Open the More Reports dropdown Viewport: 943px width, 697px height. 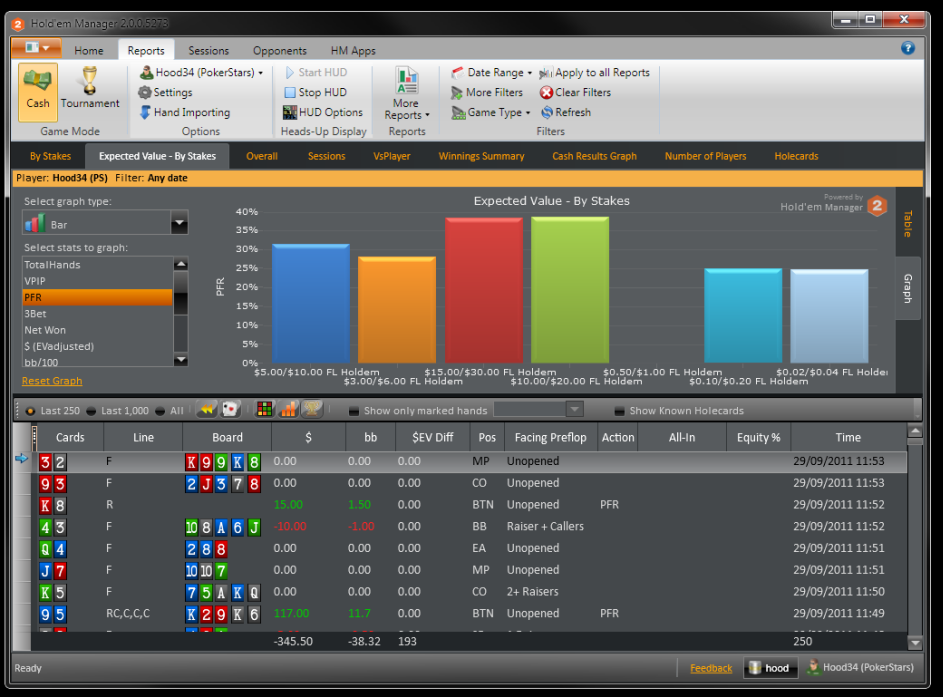coord(406,96)
